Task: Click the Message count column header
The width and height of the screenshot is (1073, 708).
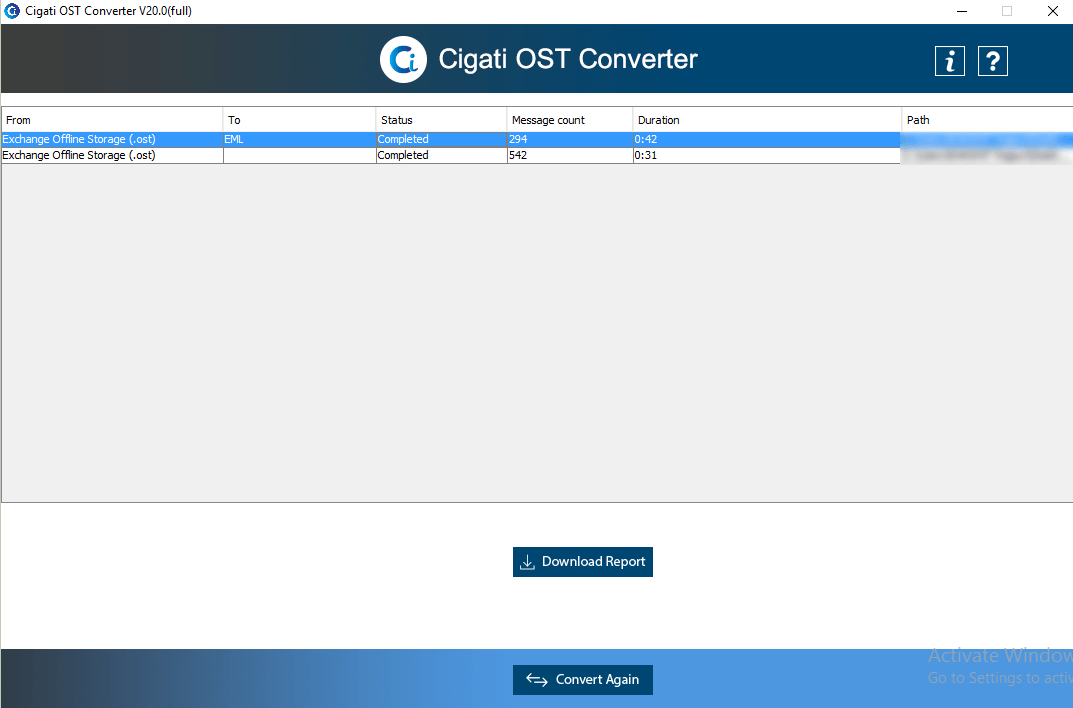Action: [570, 120]
